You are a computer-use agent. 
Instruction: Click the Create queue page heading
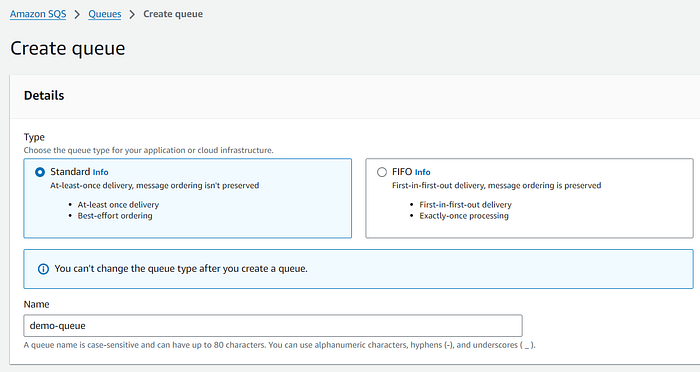(x=68, y=48)
